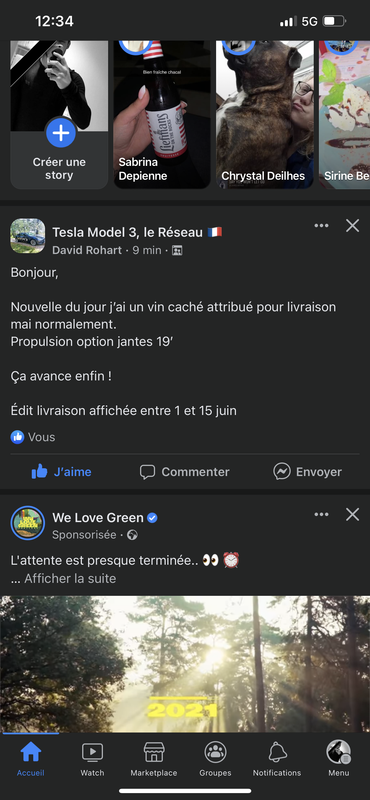The width and height of the screenshot is (370, 800).
Task: Tap Commenter on the Tesla post
Action: pyautogui.click(x=185, y=472)
